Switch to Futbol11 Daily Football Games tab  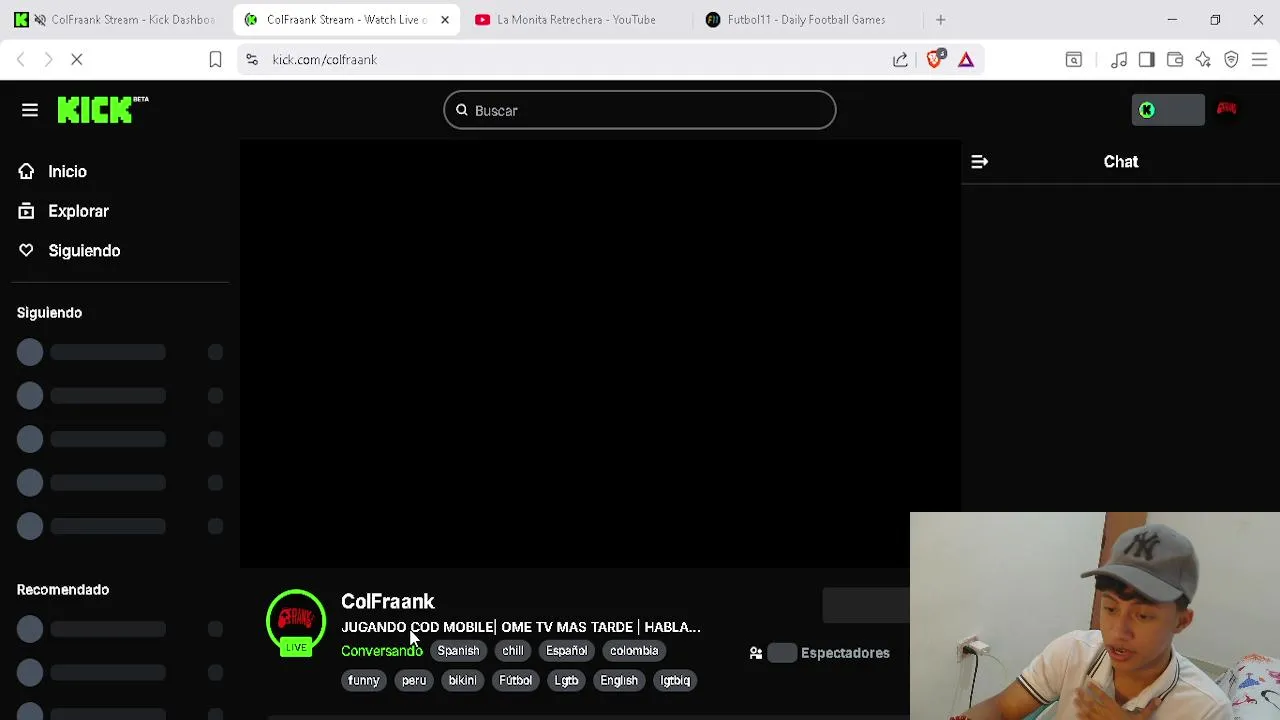click(x=806, y=20)
